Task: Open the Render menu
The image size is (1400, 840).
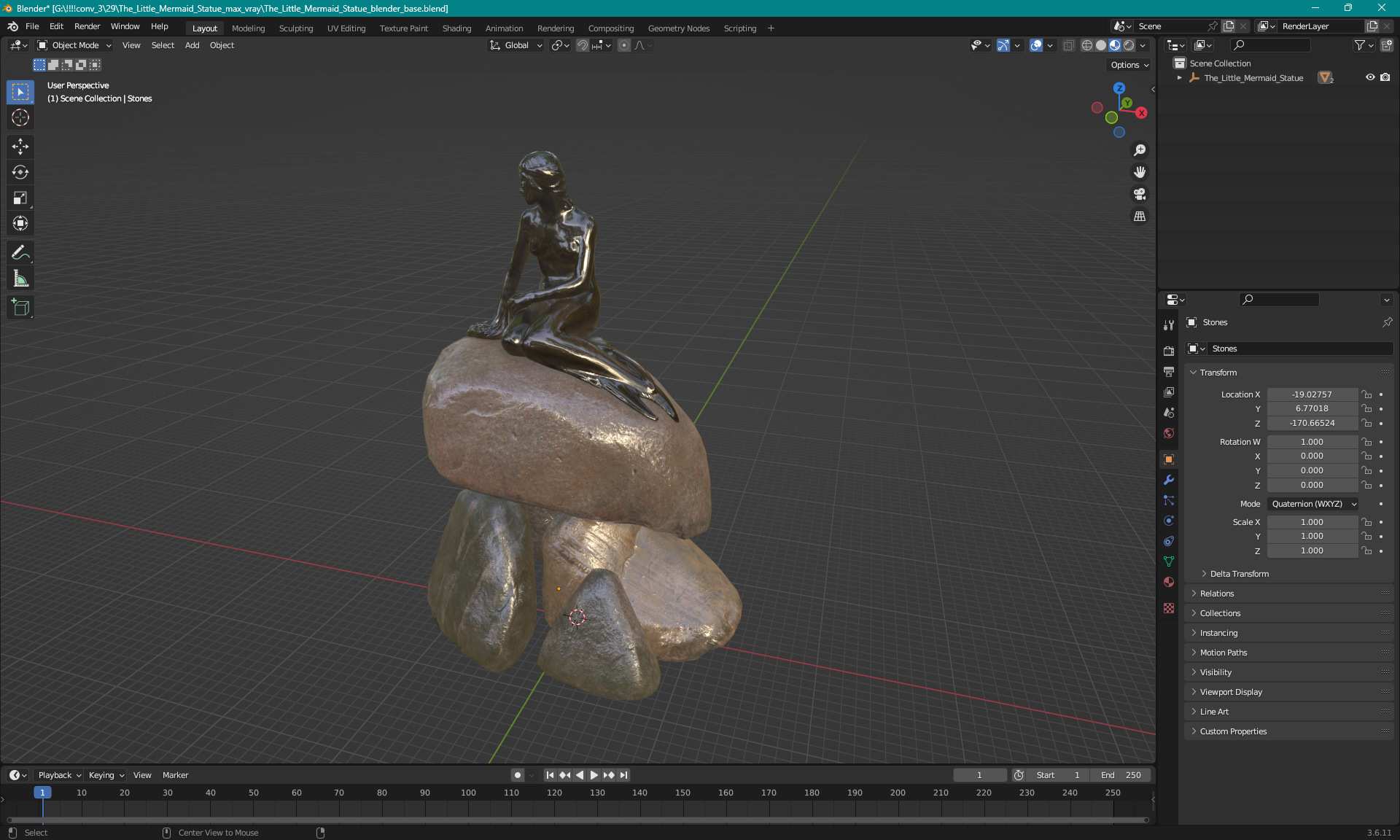Action: click(x=87, y=26)
